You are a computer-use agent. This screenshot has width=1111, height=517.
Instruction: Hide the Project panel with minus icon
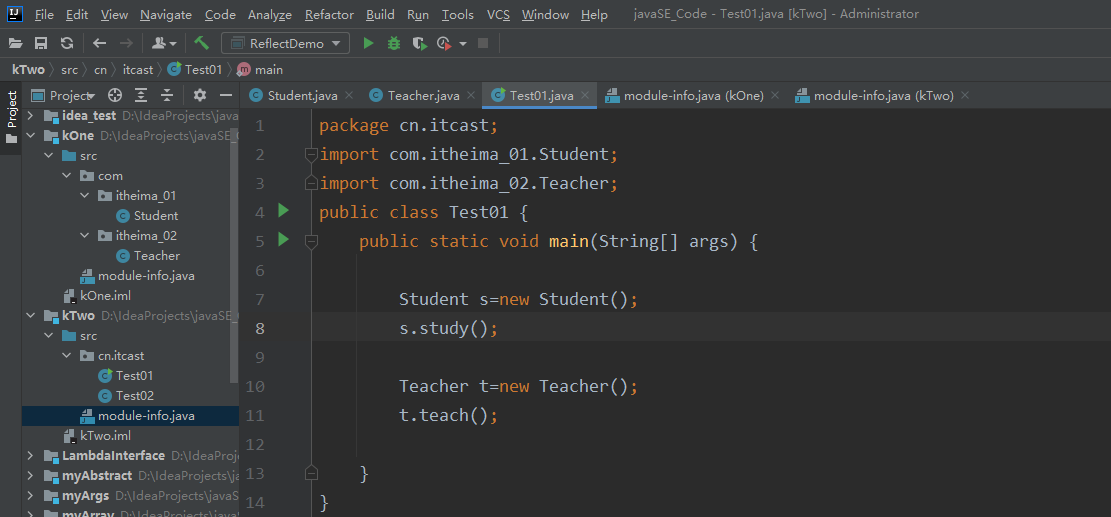[226, 95]
